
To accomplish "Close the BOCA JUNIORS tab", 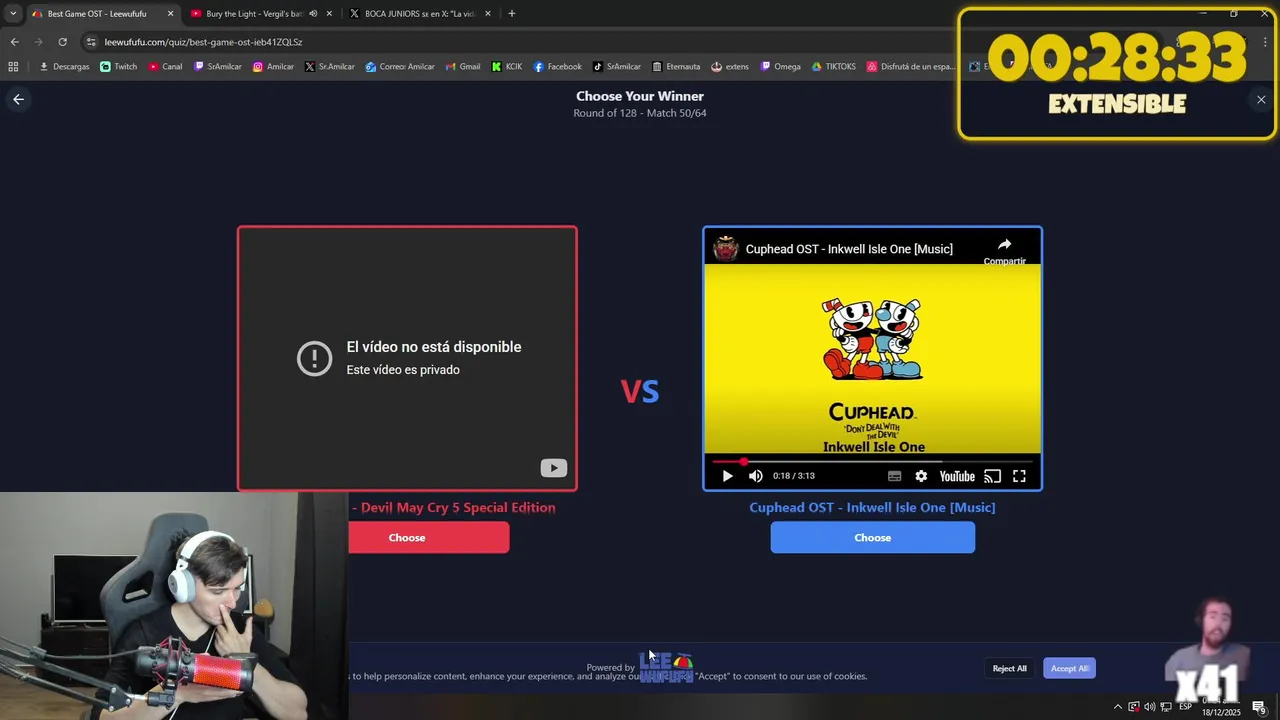I will click(x=487, y=14).
